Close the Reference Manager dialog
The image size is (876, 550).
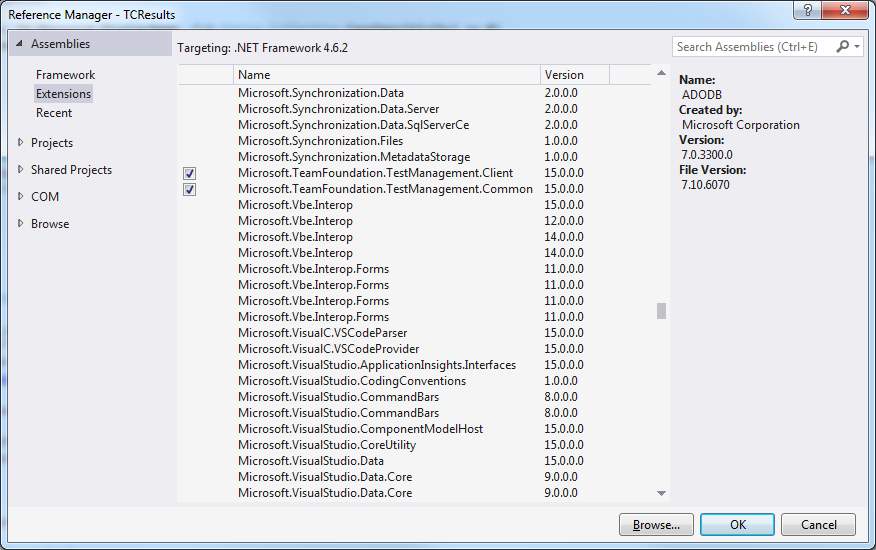click(845, 10)
